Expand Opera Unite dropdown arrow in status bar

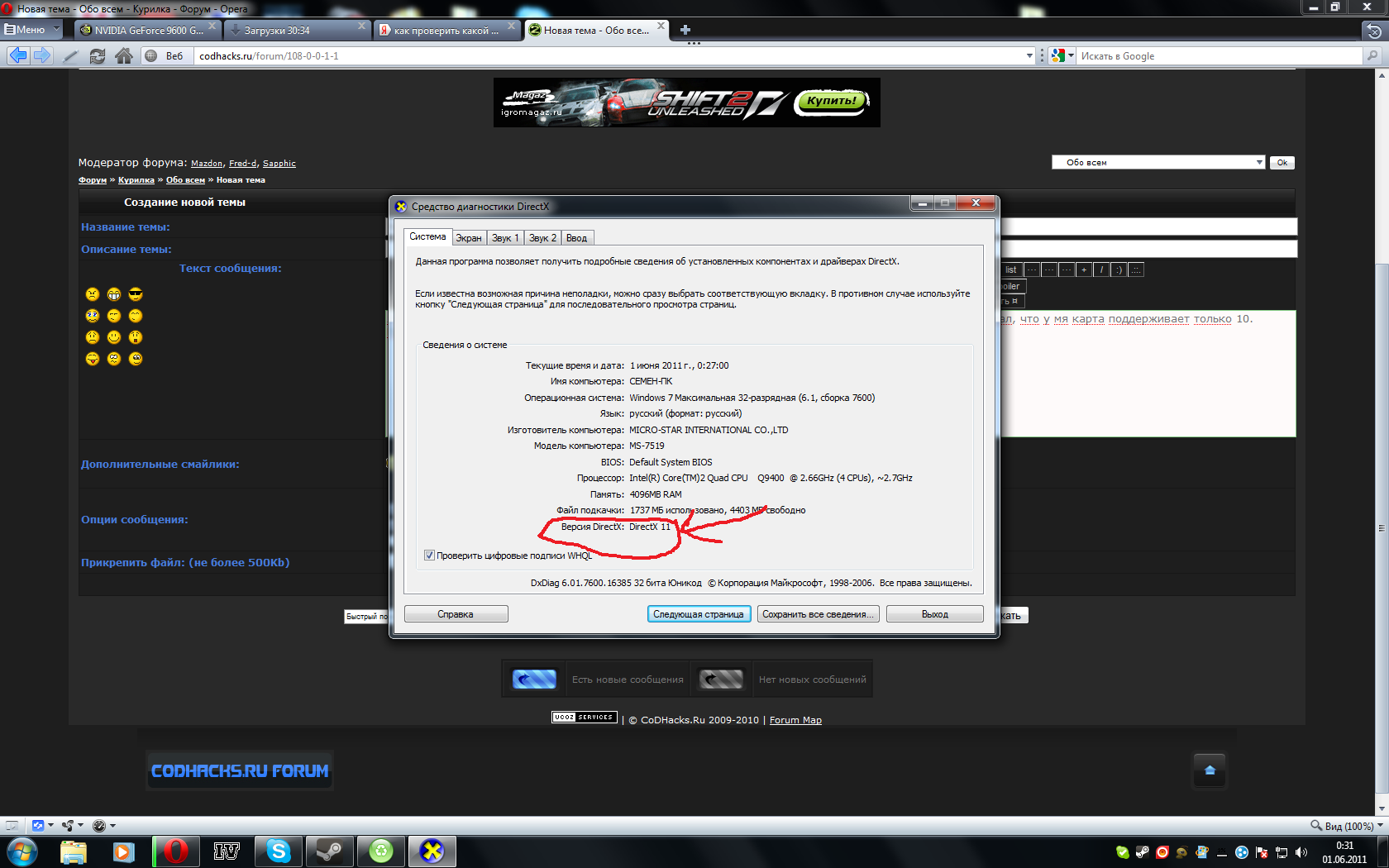[81, 825]
